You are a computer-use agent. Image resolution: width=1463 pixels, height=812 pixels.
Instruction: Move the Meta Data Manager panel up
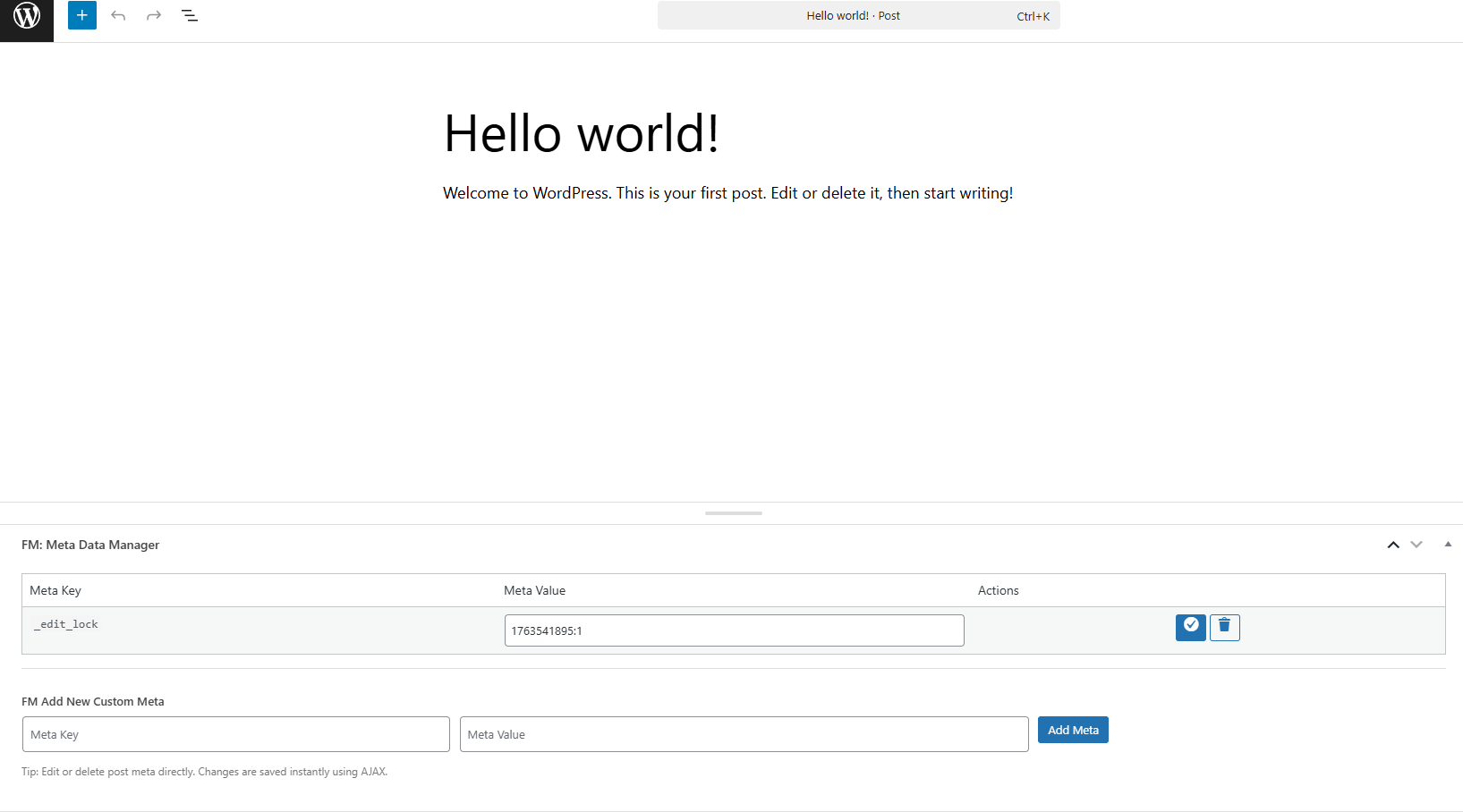click(1393, 545)
